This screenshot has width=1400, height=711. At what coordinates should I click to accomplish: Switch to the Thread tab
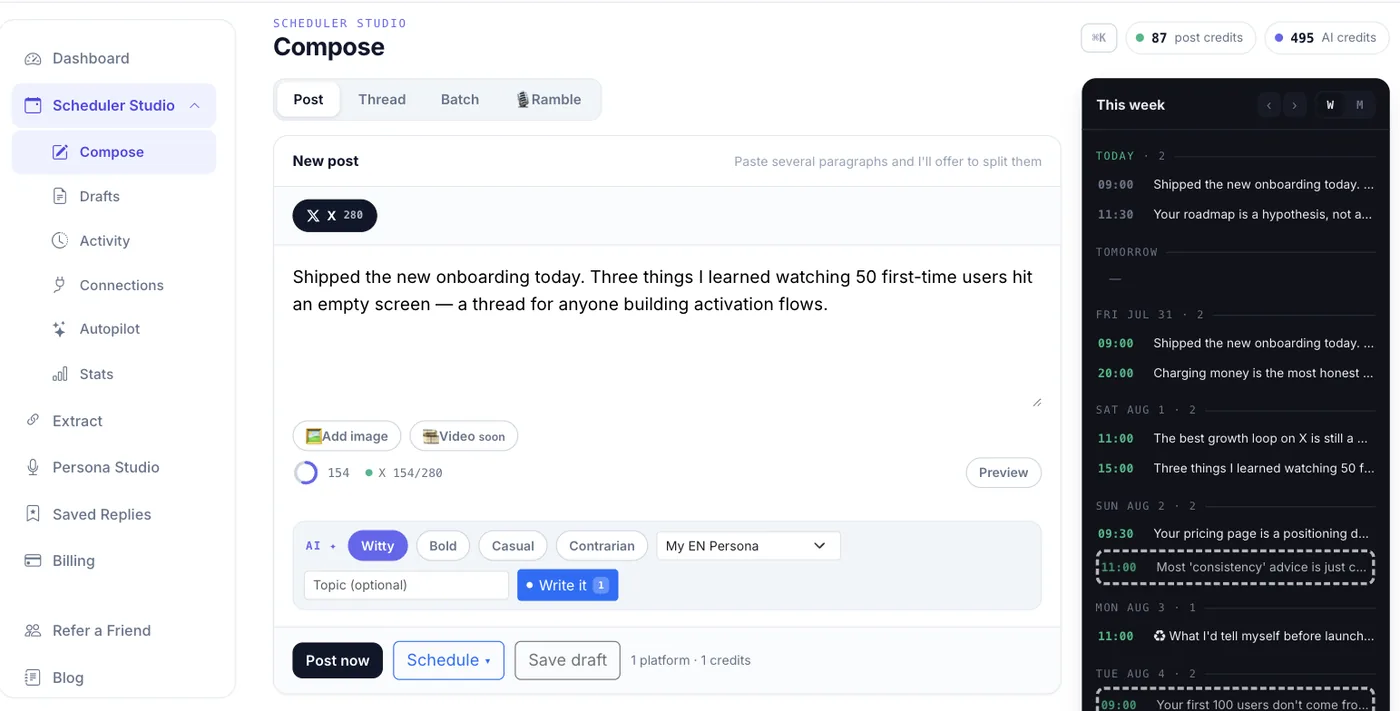[382, 100]
